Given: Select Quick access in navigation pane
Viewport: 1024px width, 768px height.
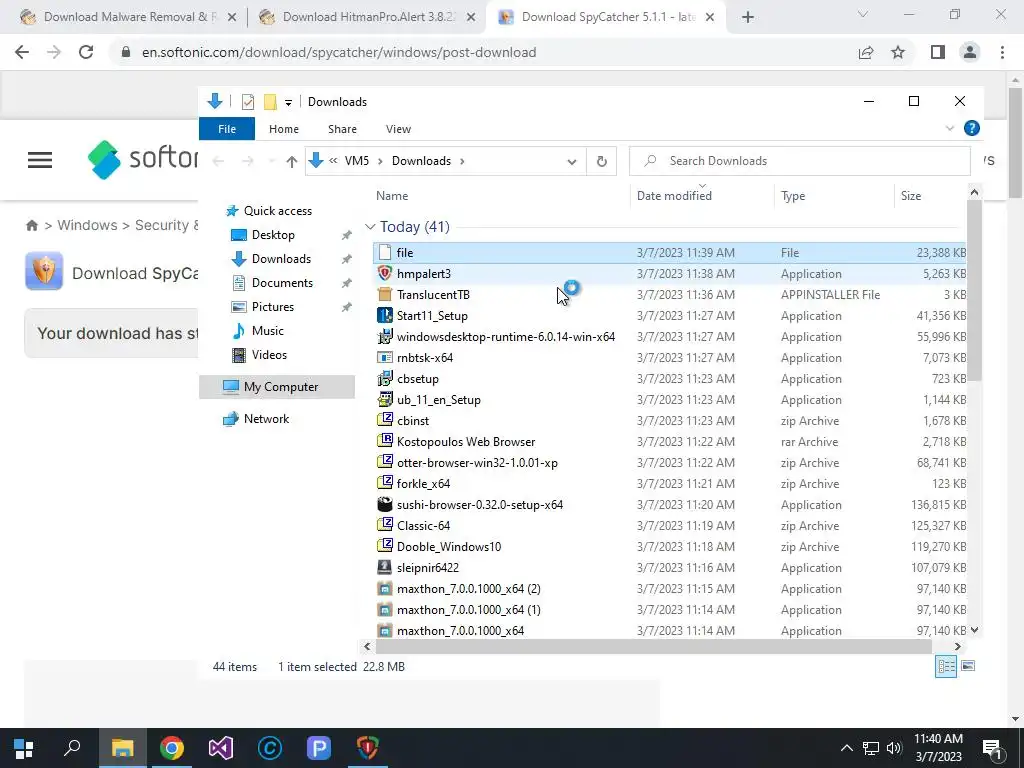Looking at the screenshot, I should 278,211.
